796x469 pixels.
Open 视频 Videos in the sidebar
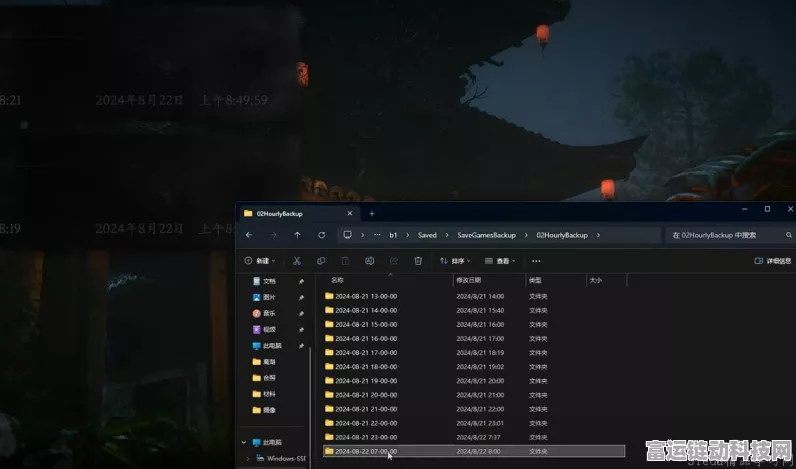[x=269, y=329]
